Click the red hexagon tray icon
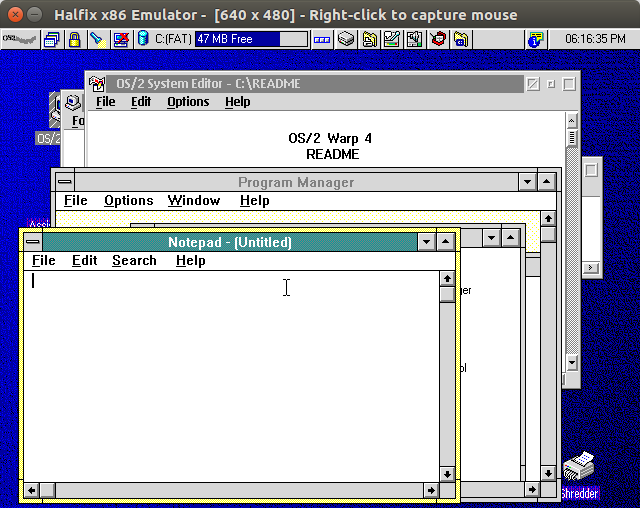 tap(438, 39)
